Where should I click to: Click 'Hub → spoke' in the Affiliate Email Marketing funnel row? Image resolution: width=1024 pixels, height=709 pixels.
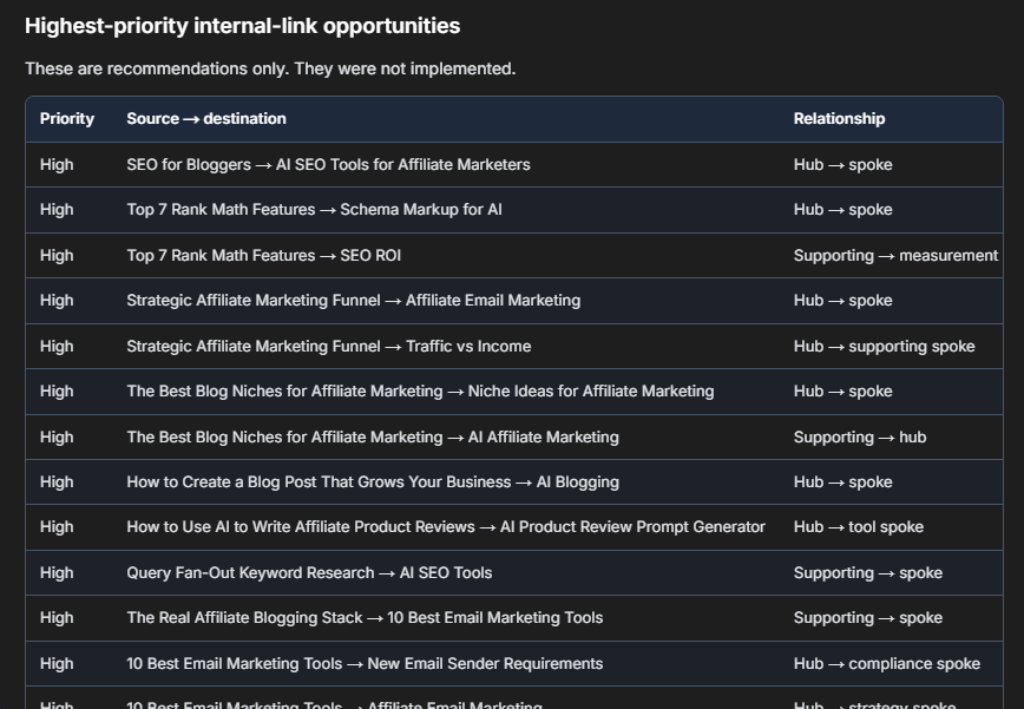pyautogui.click(x=843, y=300)
